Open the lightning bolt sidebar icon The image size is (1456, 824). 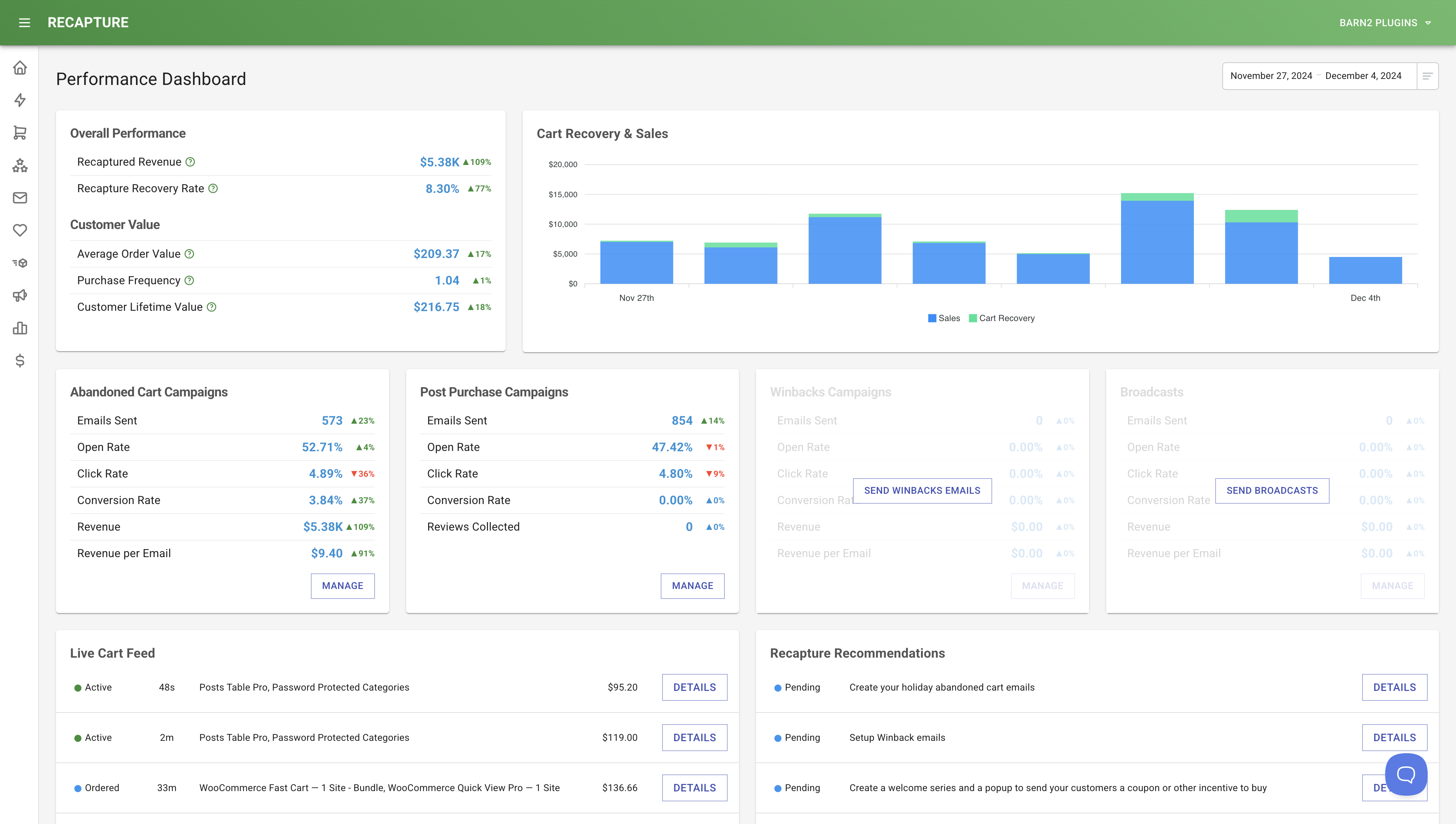pyautogui.click(x=20, y=100)
